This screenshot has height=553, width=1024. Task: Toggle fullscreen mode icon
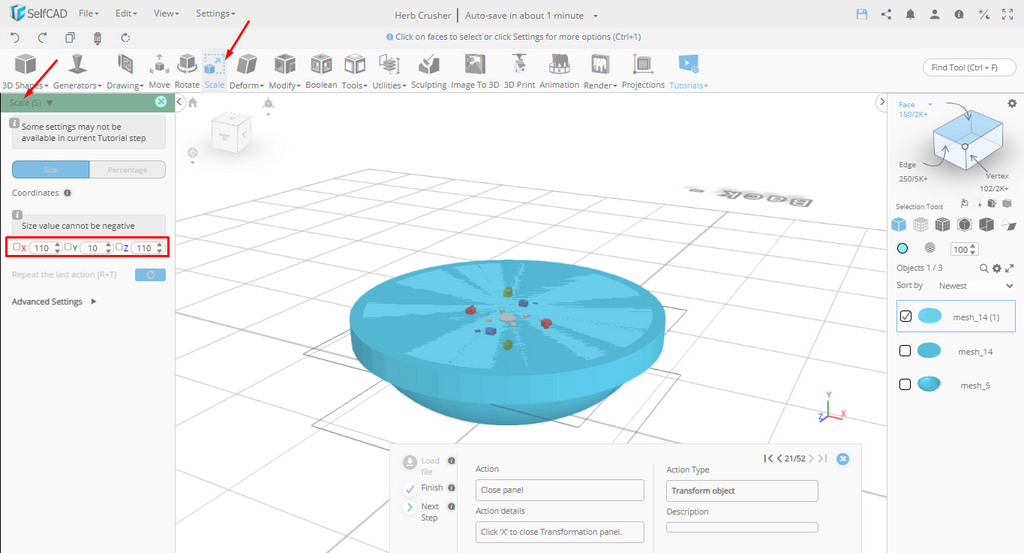1008,14
